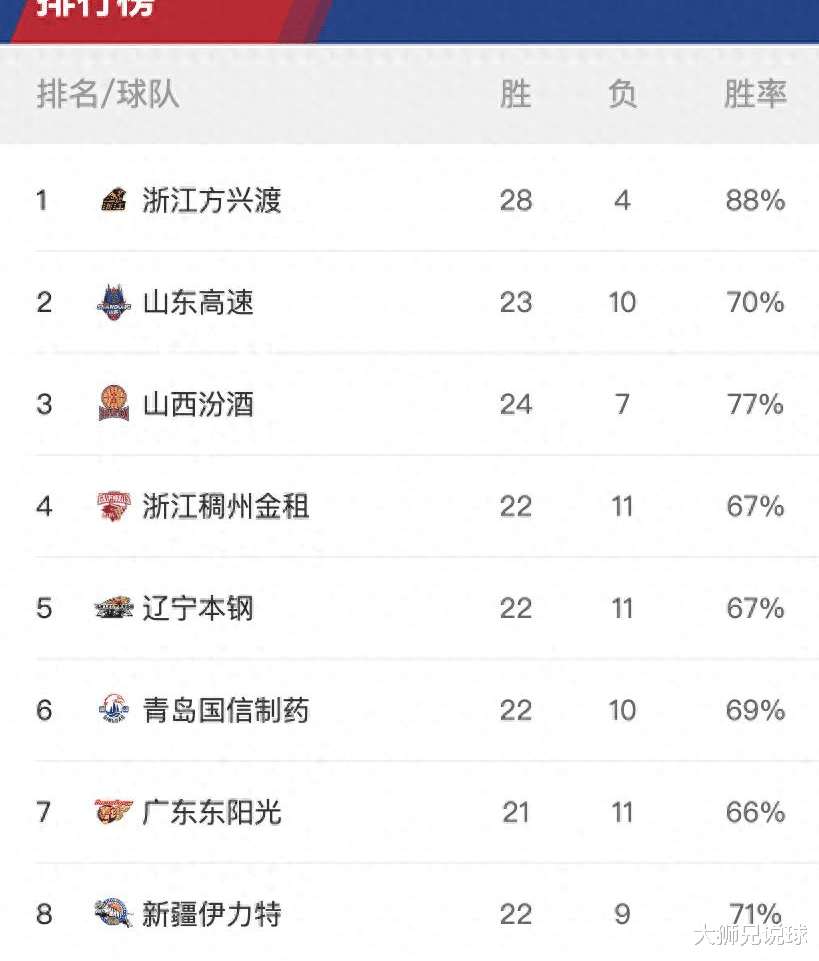Sort by the 胜率 column header
The height and width of the screenshot is (961, 819).
pyautogui.click(x=755, y=94)
